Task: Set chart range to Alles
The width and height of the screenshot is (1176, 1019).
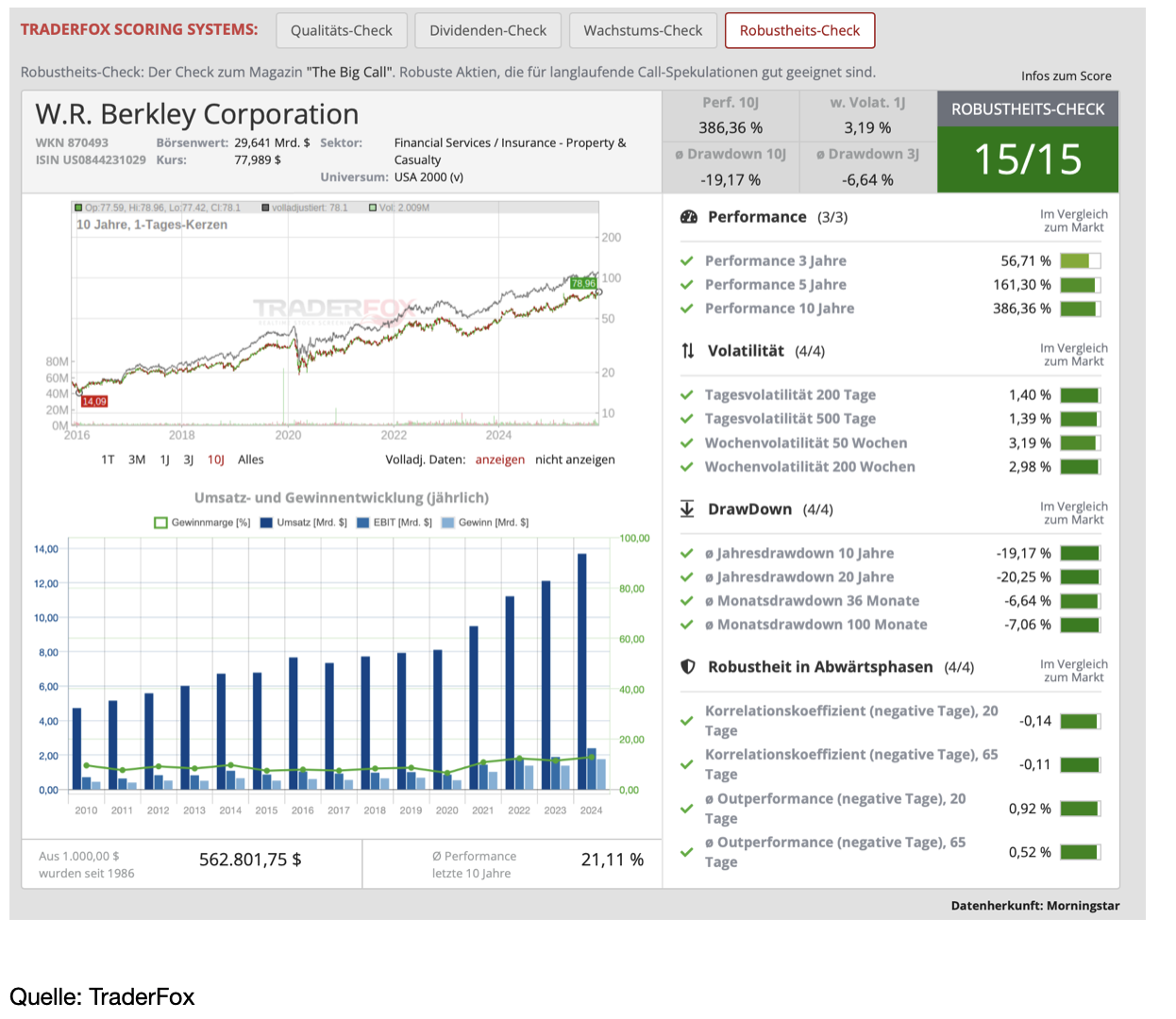Action: tap(251, 460)
